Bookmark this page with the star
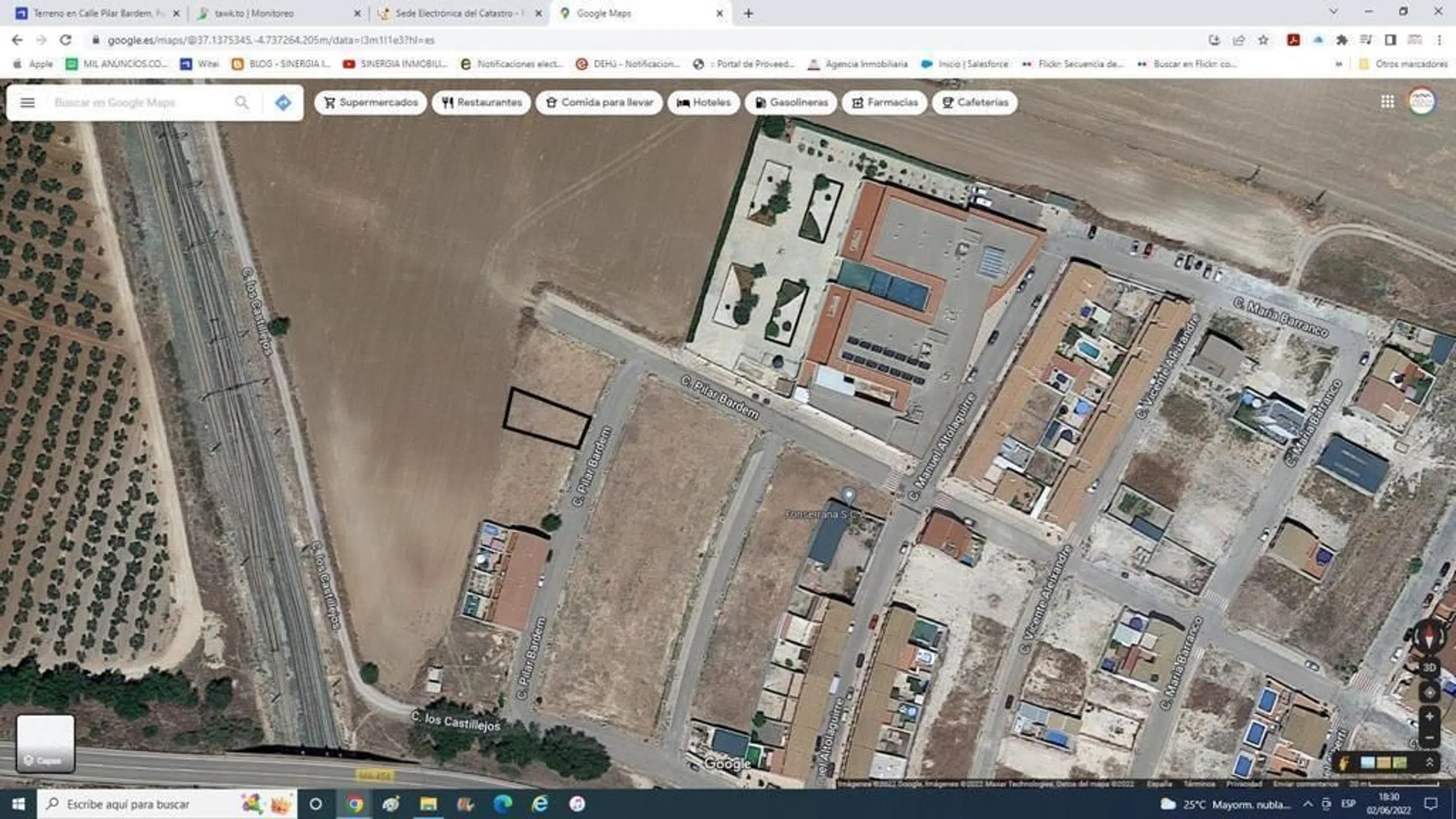 (1263, 40)
